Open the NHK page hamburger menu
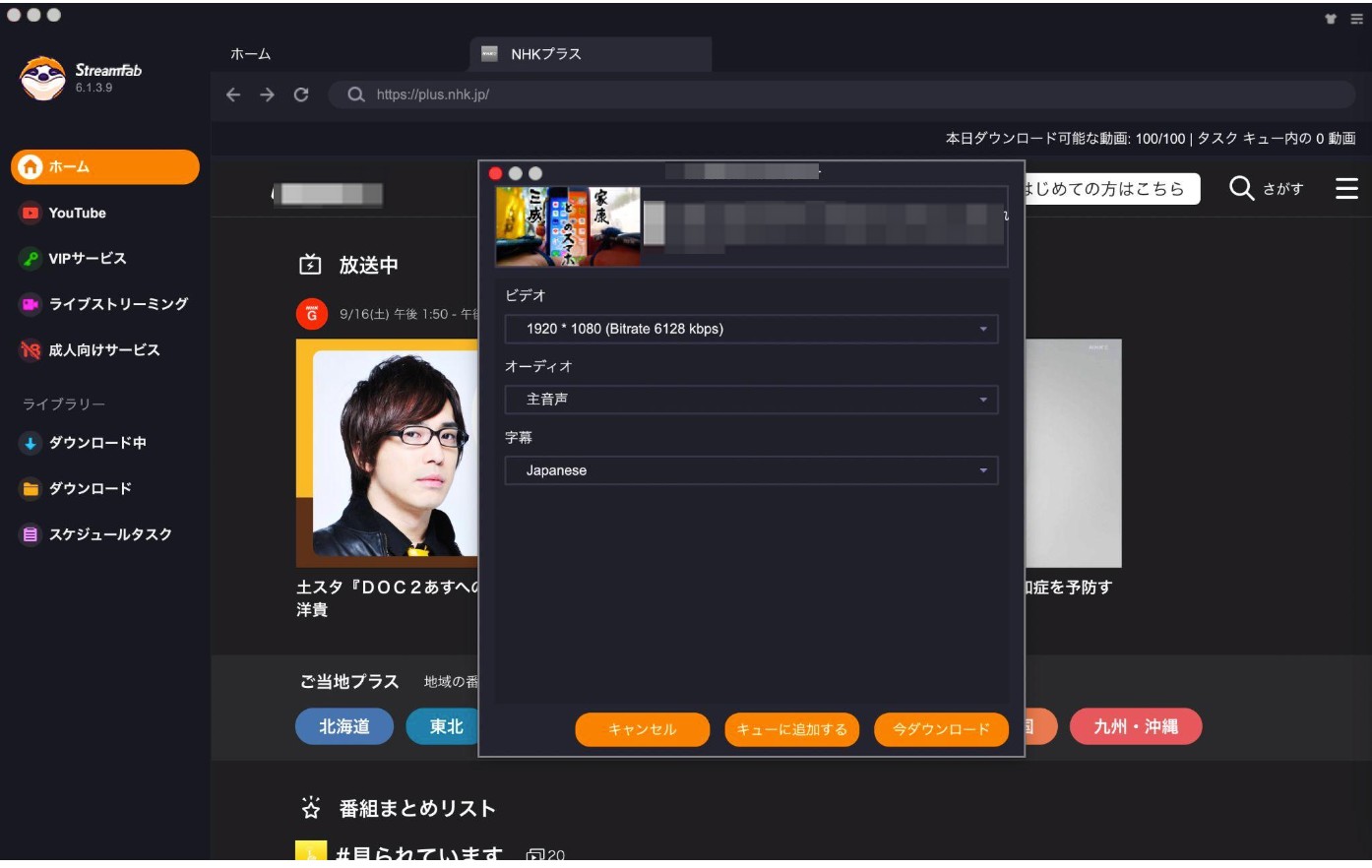 coord(1346,188)
